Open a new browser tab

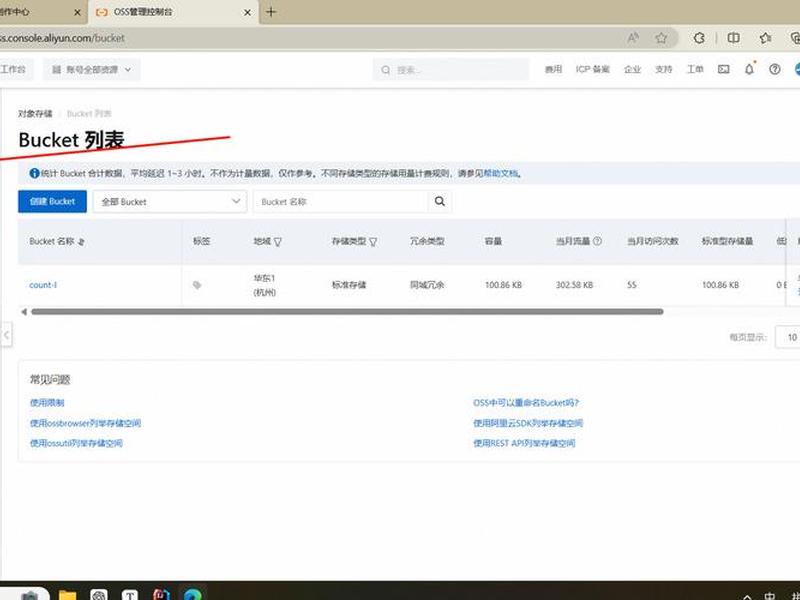click(271, 12)
